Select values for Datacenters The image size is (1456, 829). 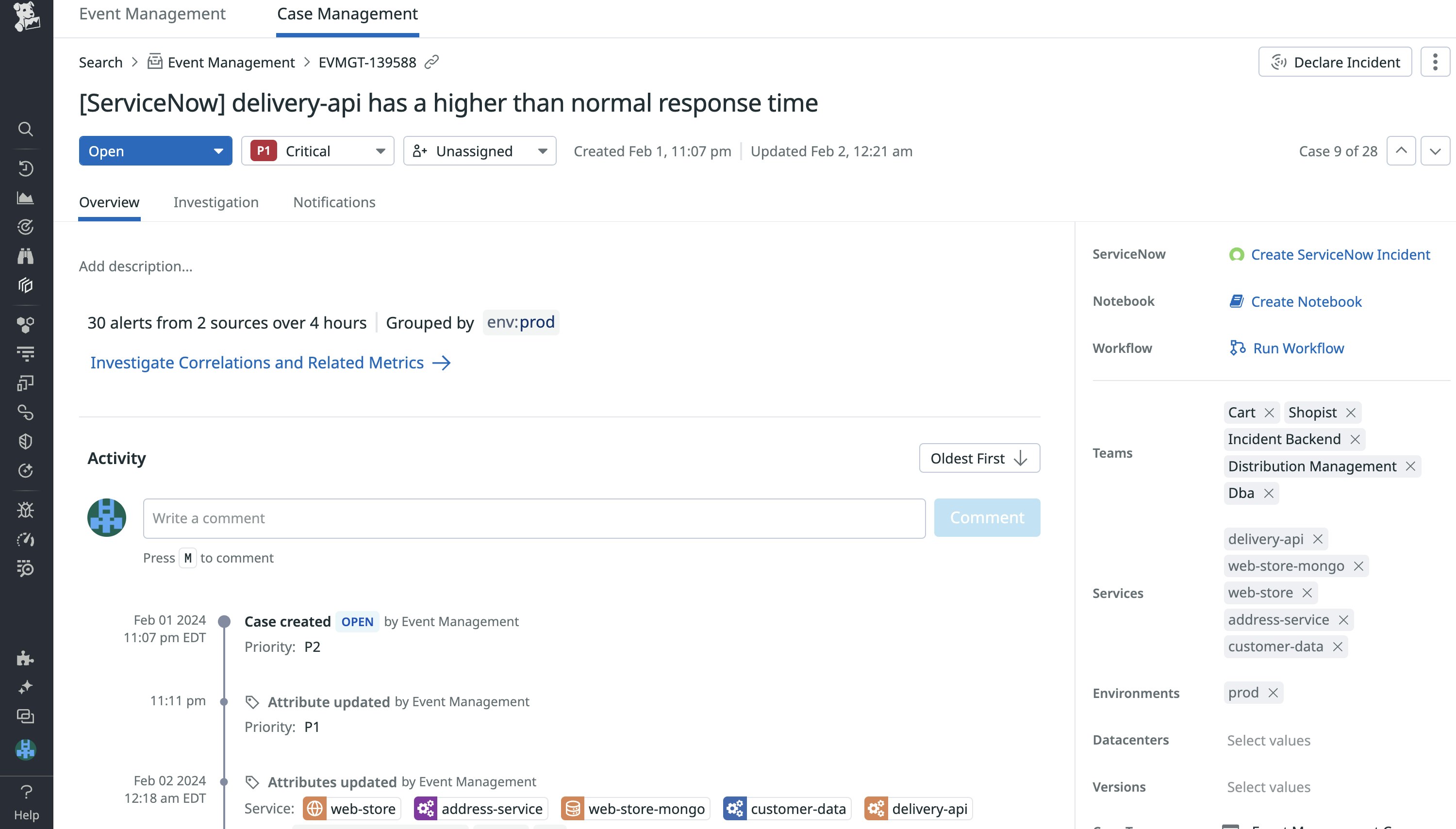pyautogui.click(x=1268, y=740)
